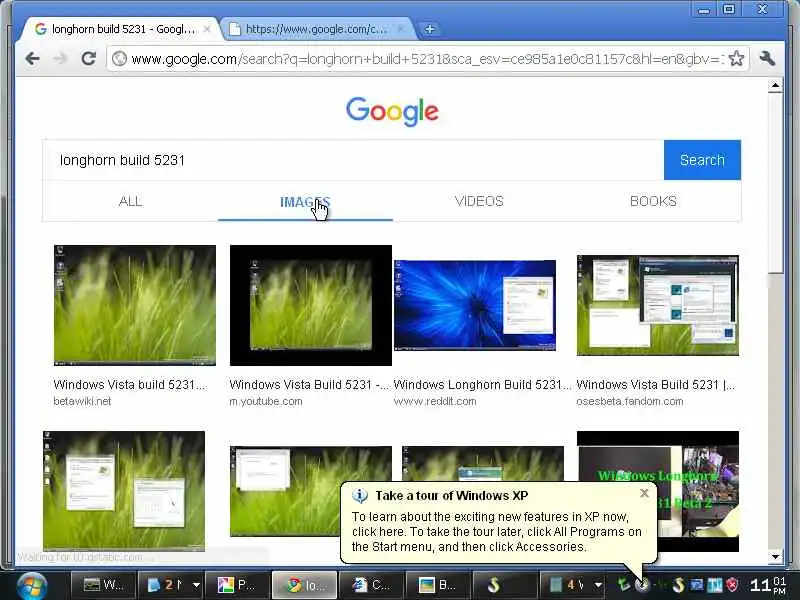The height and width of the screenshot is (600, 800).
Task: Switch to the VIDEOS results tab
Action: (x=479, y=201)
